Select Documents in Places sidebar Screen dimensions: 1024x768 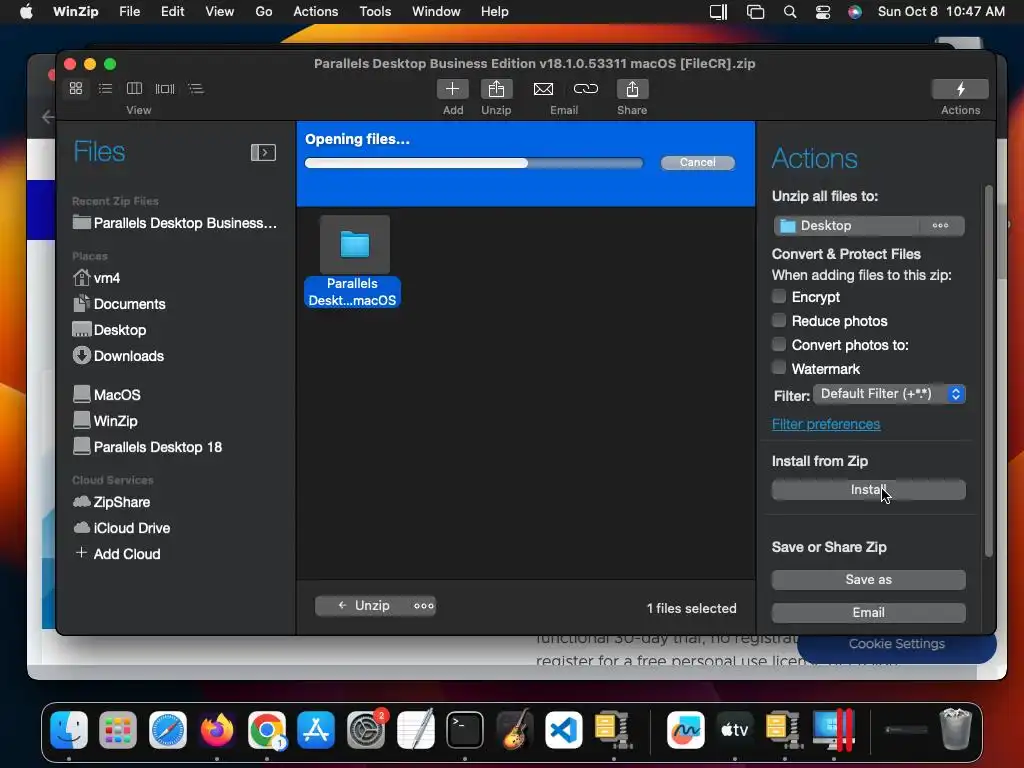coord(119,304)
